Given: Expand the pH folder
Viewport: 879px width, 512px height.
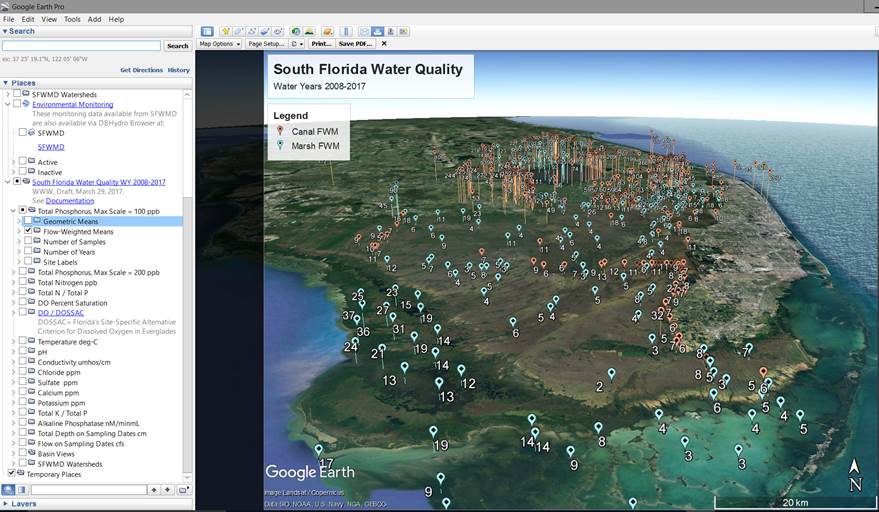Looking at the screenshot, I should tap(13, 352).
